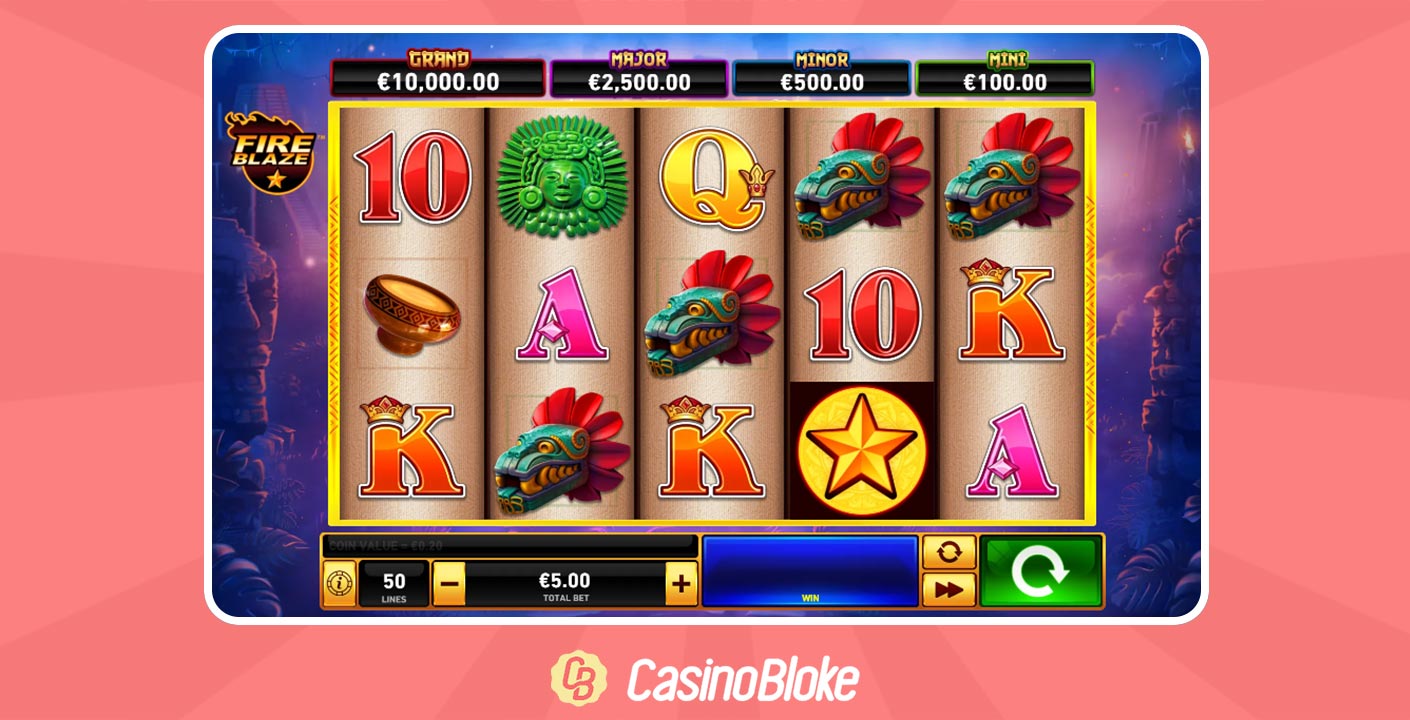Visit the CasinoBloke logo link
Screen dimensions: 1410x720
tap(704, 679)
